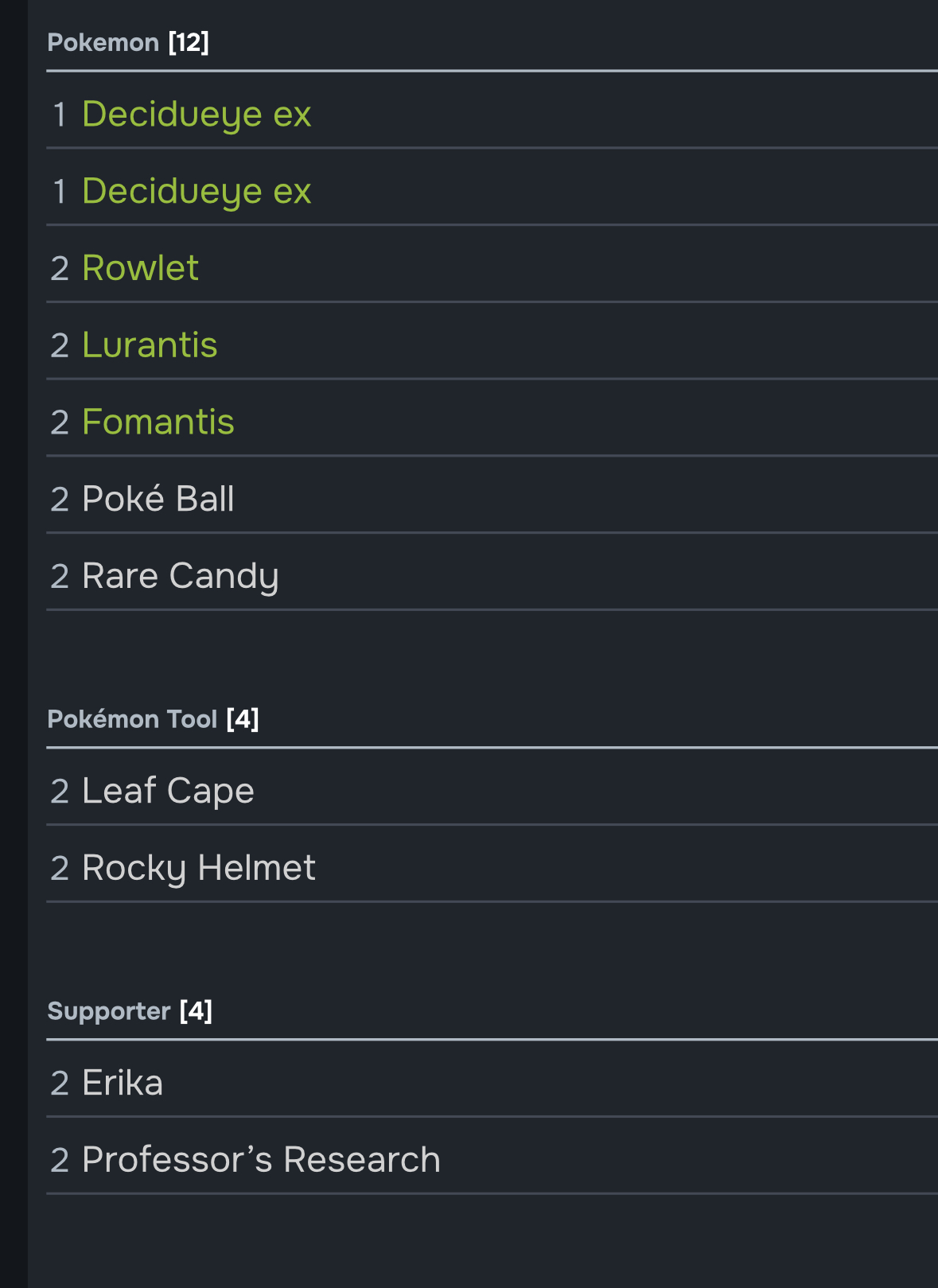The height and width of the screenshot is (1288, 938).
Task: Click the quantity 1 beside first Decidueye ex
Action: [60, 115]
